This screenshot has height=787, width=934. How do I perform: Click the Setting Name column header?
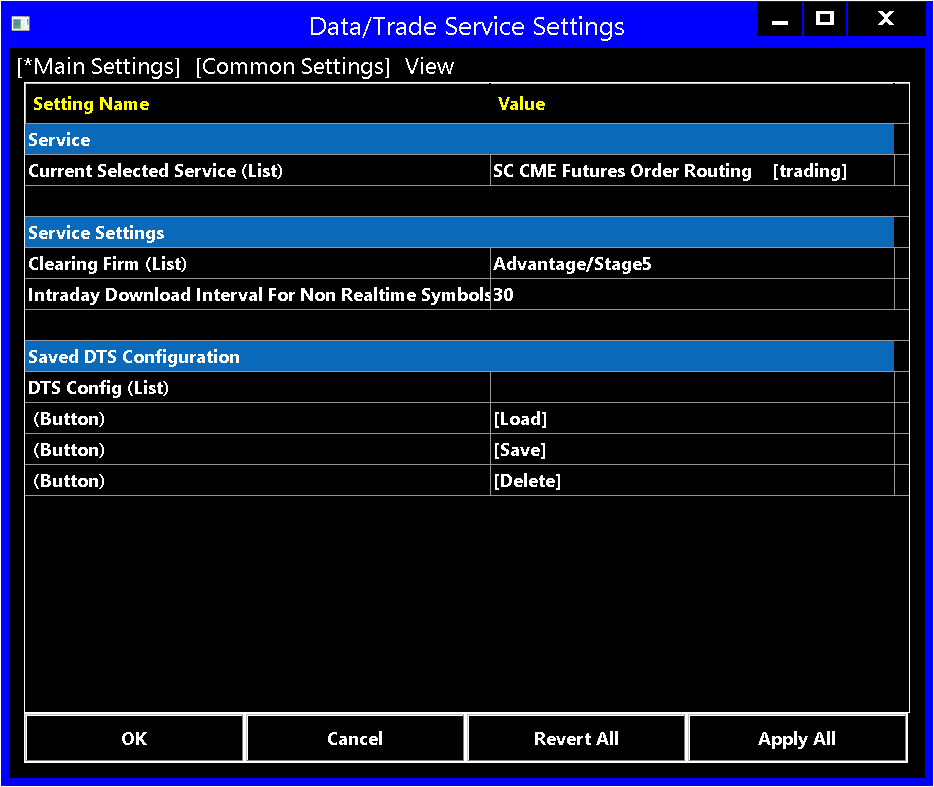[x=257, y=104]
